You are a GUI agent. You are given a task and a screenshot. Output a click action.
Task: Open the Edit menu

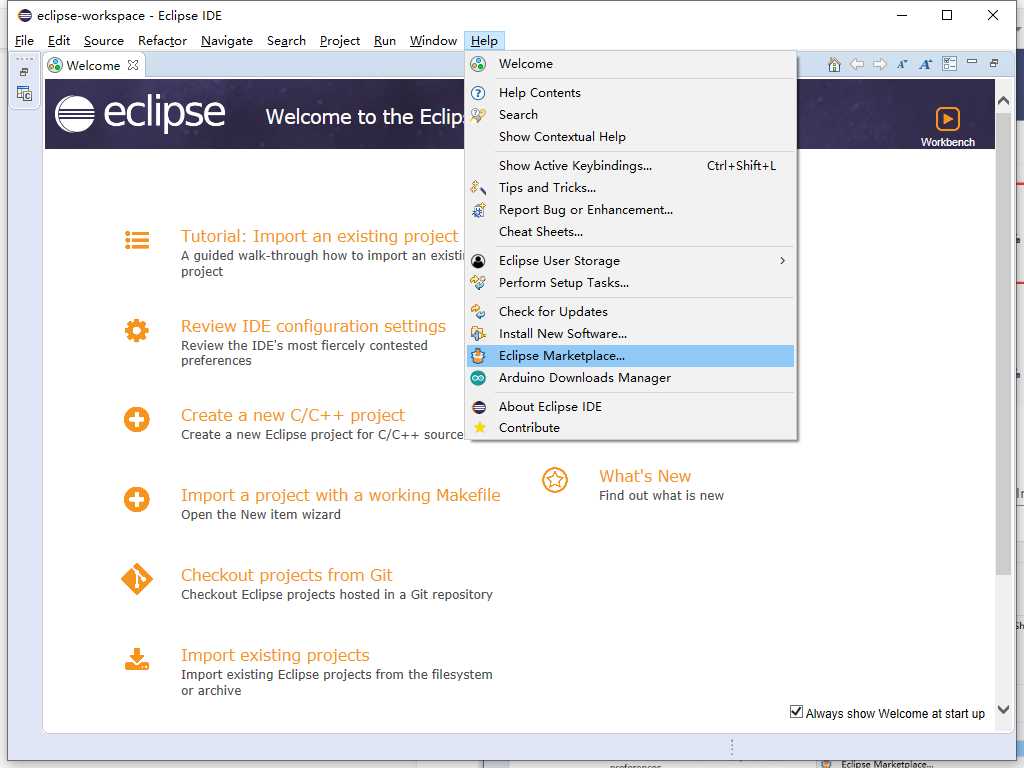(x=59, y=40)
